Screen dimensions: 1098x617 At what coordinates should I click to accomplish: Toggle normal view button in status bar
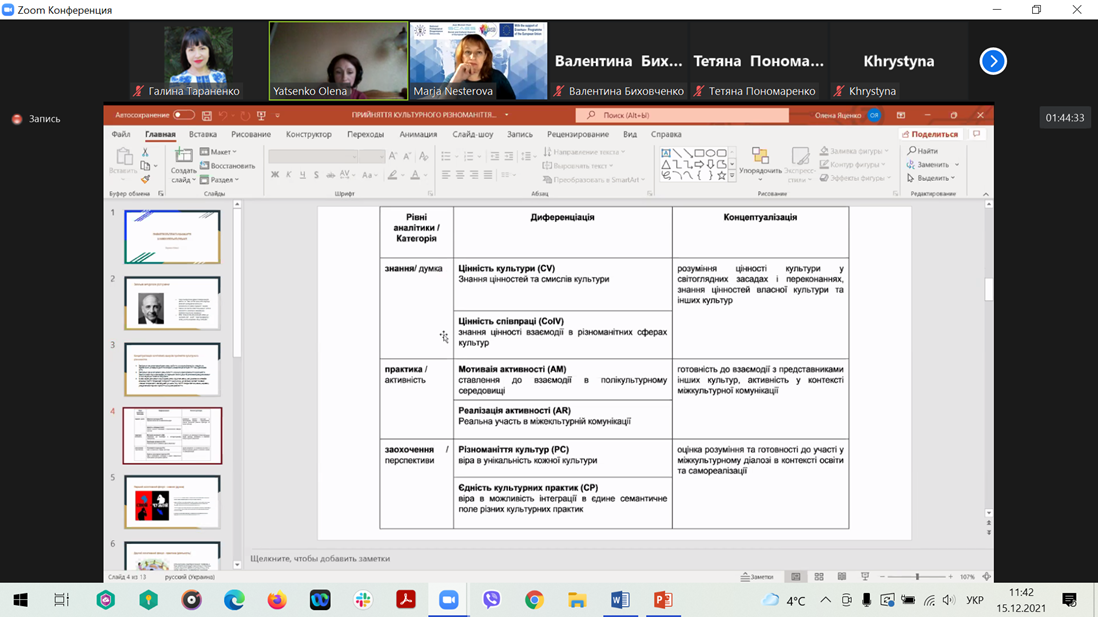pos(796,577)
